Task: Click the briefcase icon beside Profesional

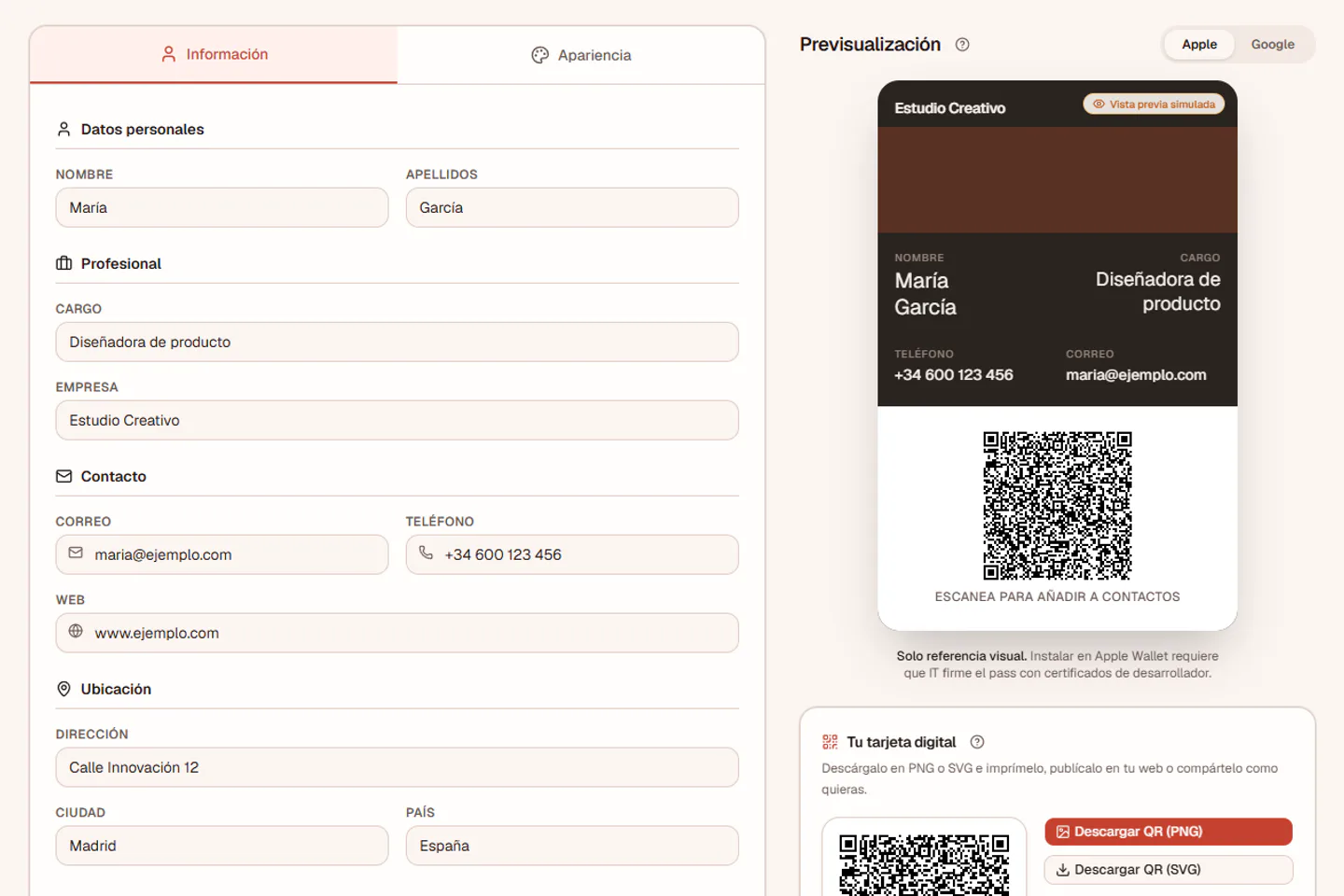Action: click(63, 263)
